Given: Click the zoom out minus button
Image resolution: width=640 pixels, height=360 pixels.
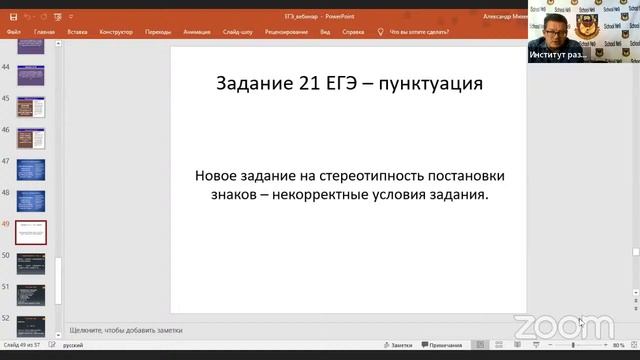Looking at the screenshot, I should coord(550,345).
